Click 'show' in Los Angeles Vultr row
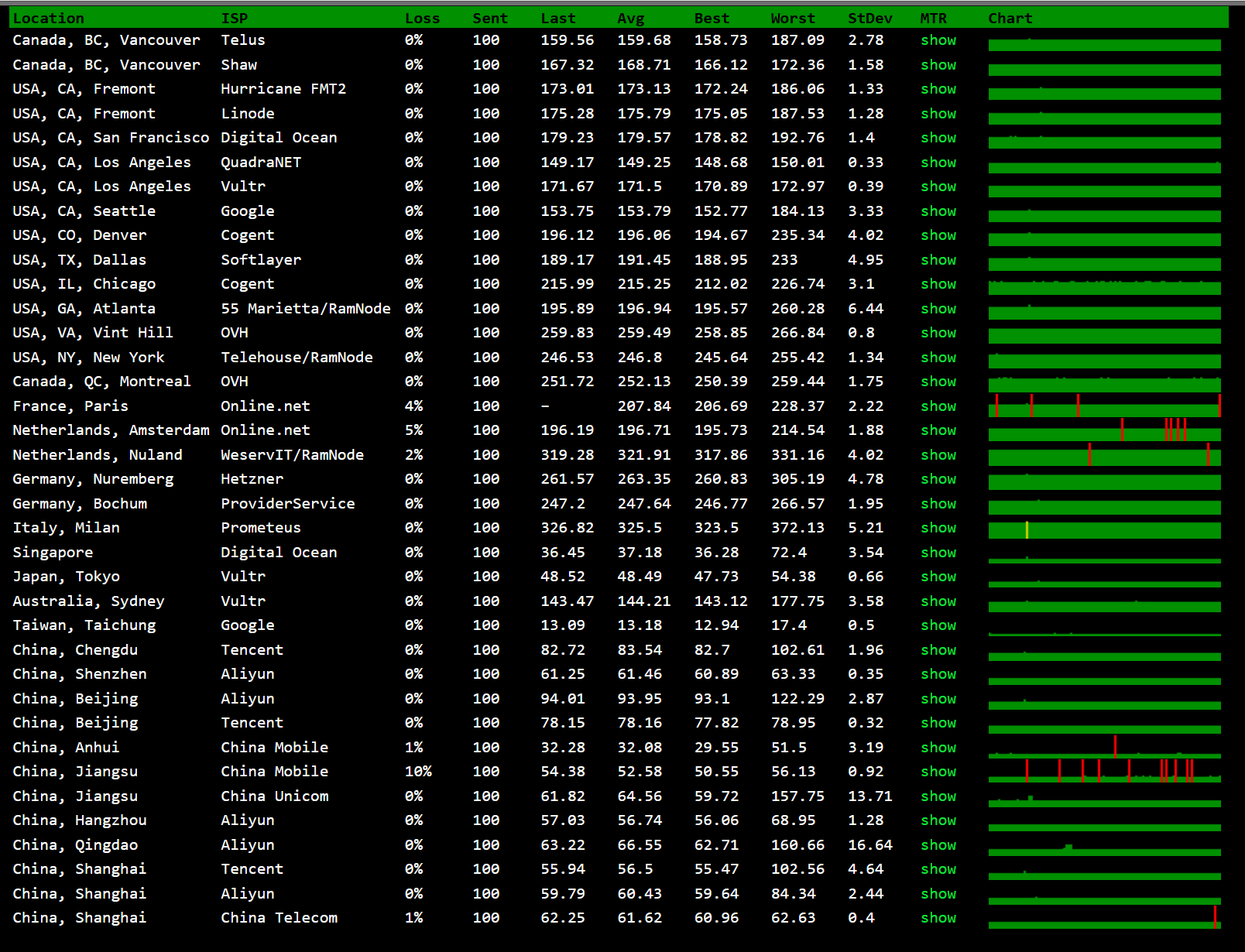The height and width of the screenshot is (952, 1245). 938,187
